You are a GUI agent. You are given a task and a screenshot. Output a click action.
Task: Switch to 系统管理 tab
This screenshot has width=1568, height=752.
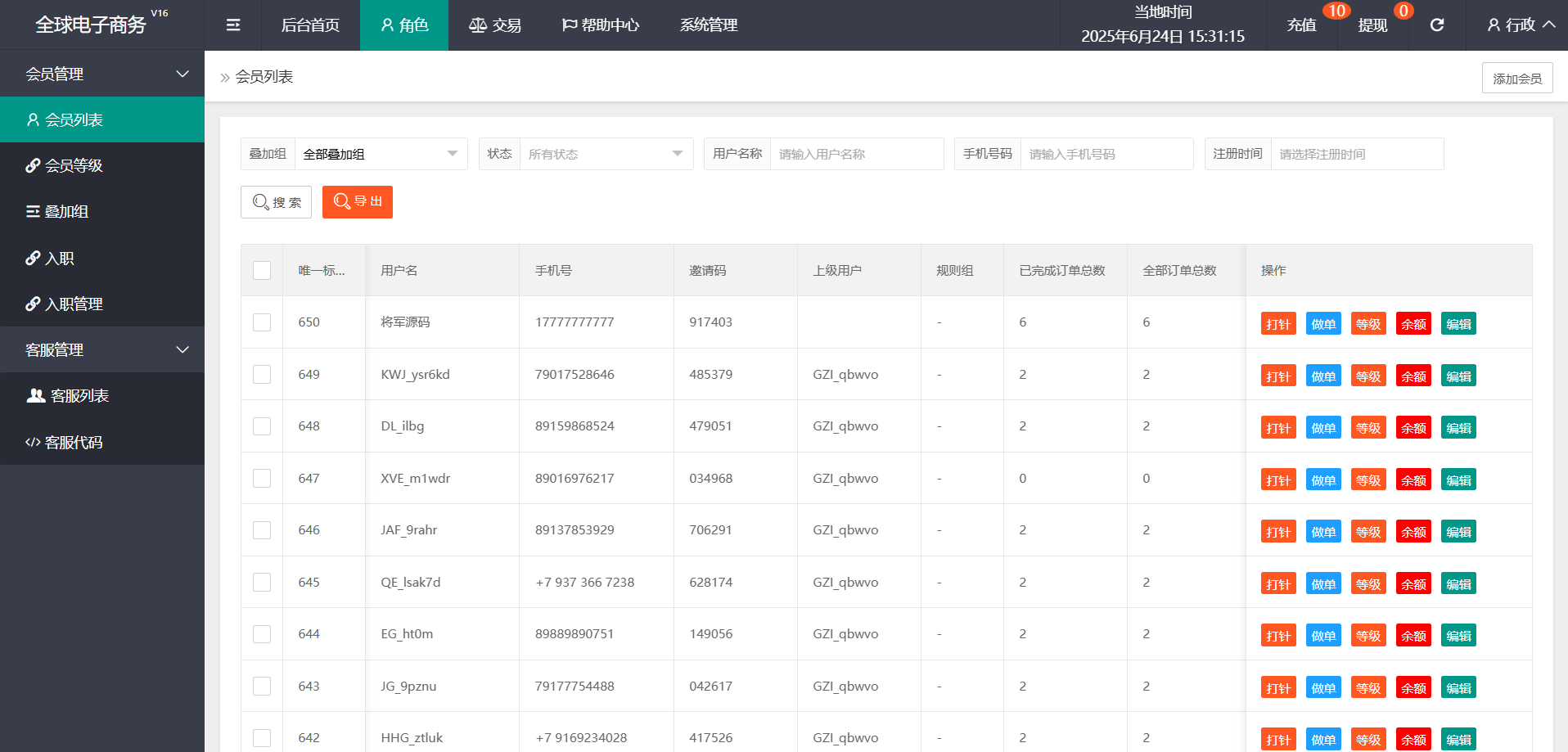click(709, 25)
